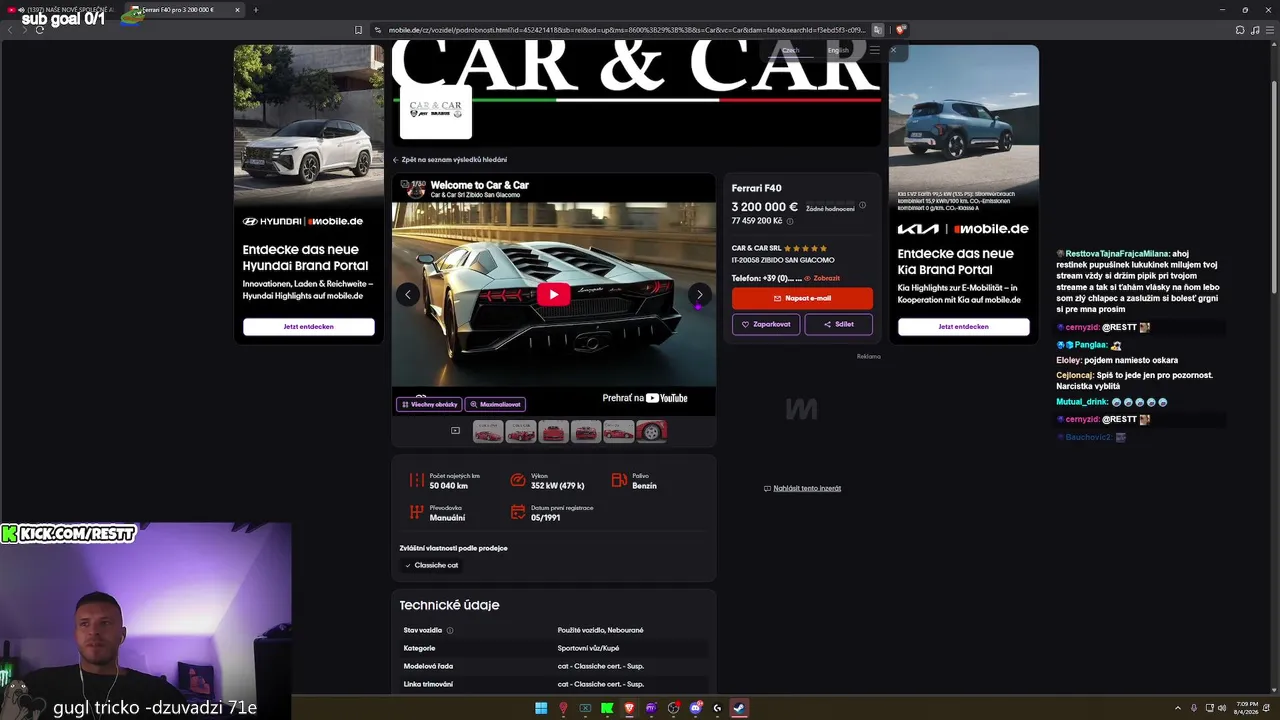The width and height of the screenshot is (1280, 720).
Task: Select English in the translate popup
Action: tap(838, 50)
